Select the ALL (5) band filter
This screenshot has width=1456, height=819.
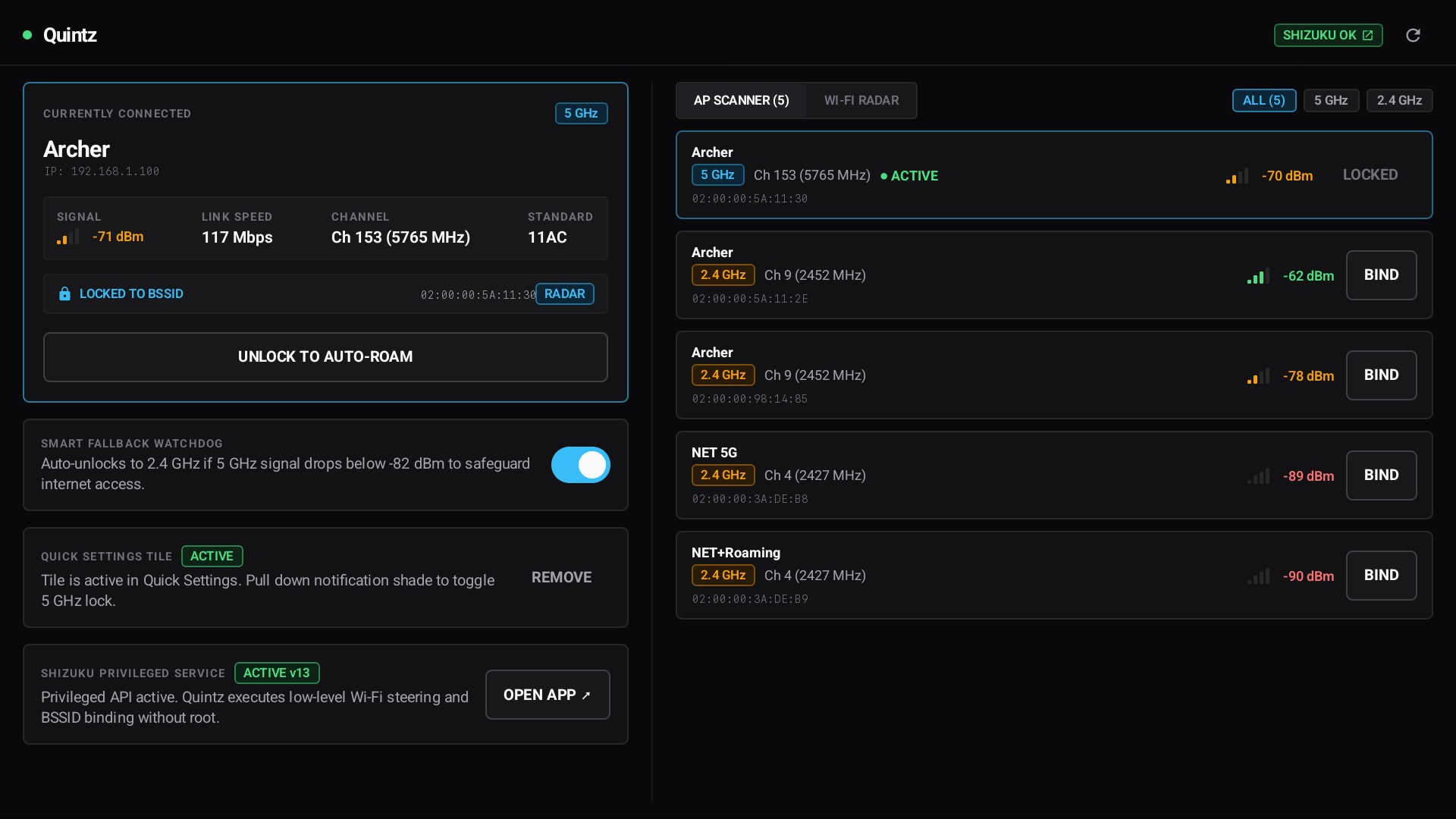point(1264,100)
